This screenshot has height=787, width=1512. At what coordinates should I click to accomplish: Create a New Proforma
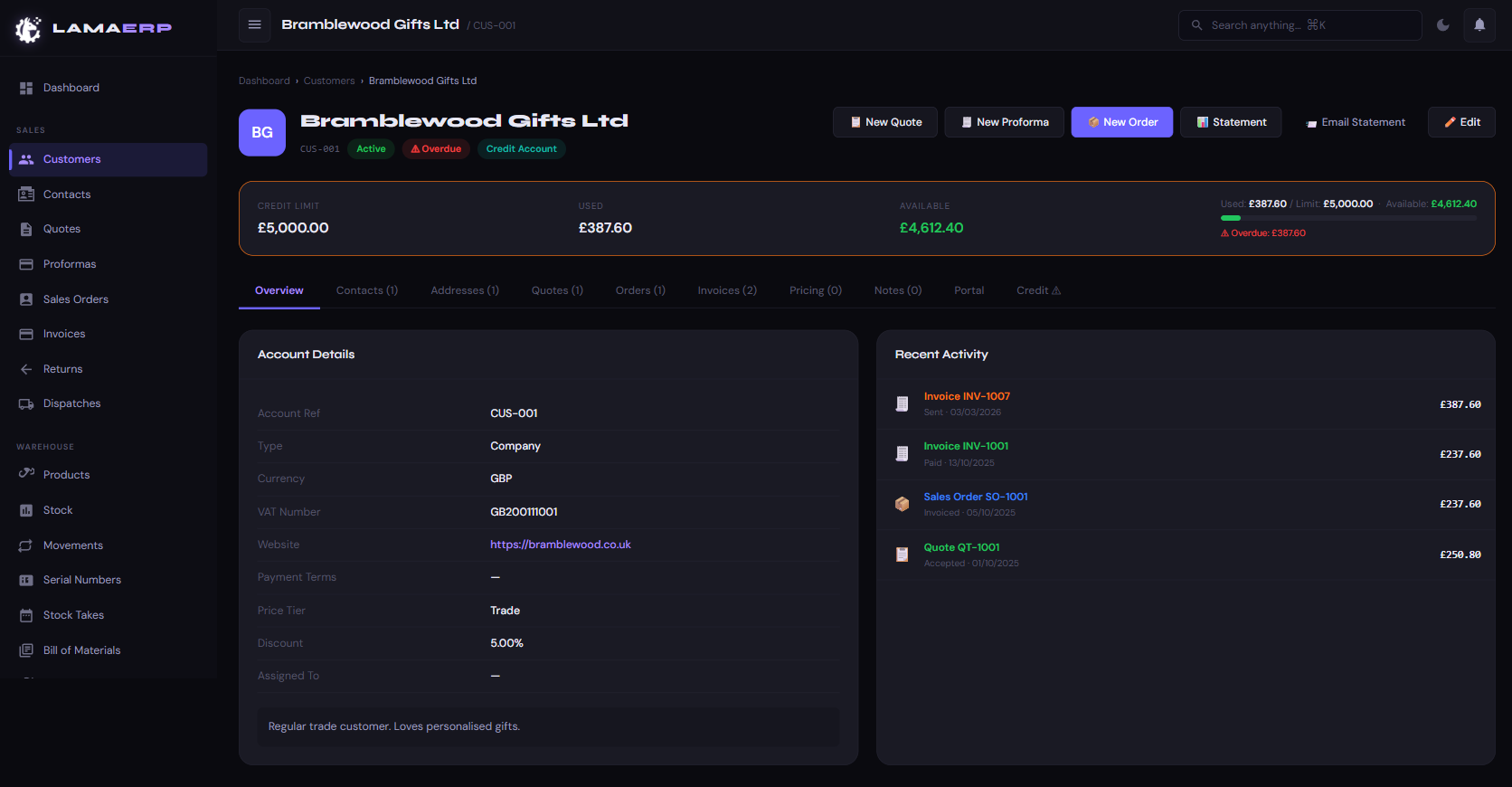point(1005,122)
